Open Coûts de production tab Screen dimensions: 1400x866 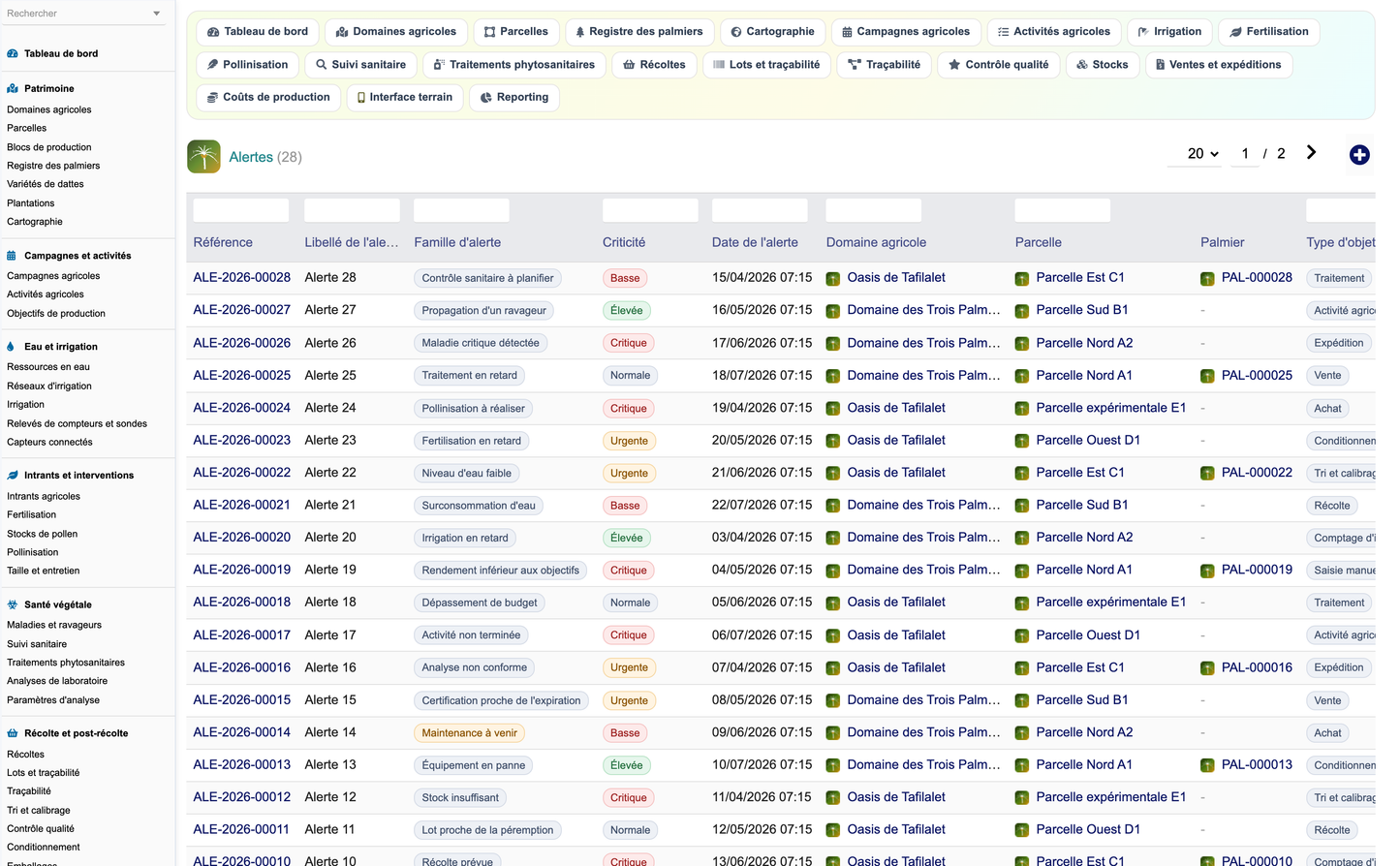point(268,97)
